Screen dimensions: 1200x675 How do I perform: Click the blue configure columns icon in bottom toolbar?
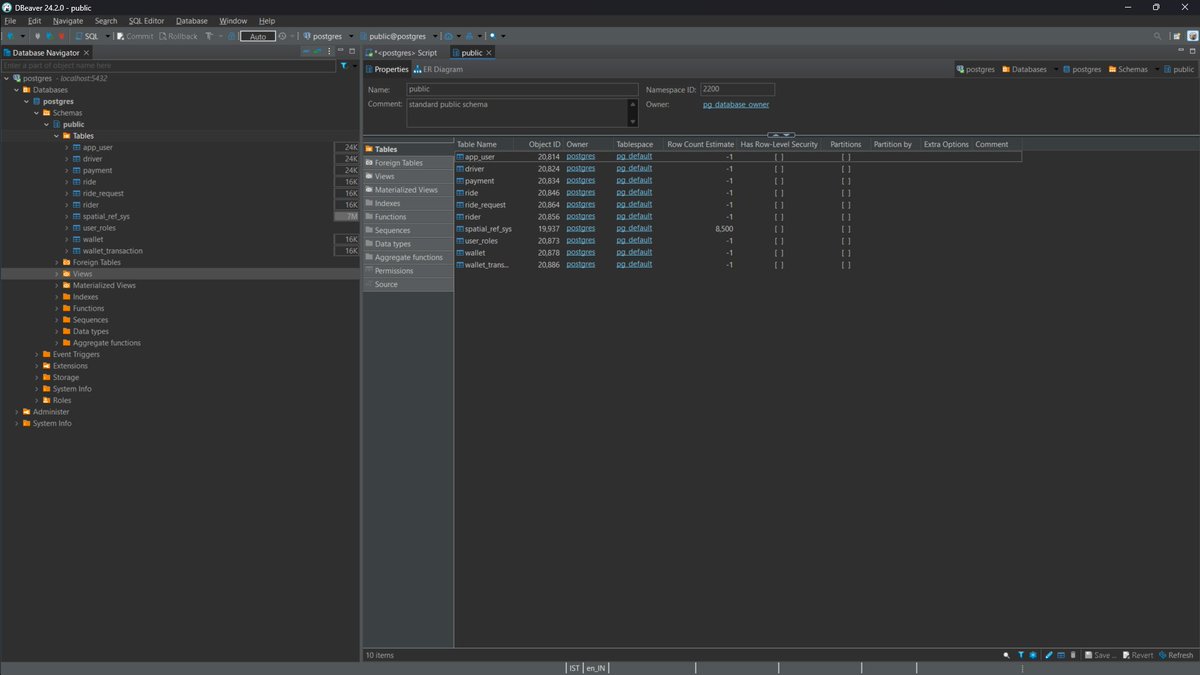(1033, 655)
